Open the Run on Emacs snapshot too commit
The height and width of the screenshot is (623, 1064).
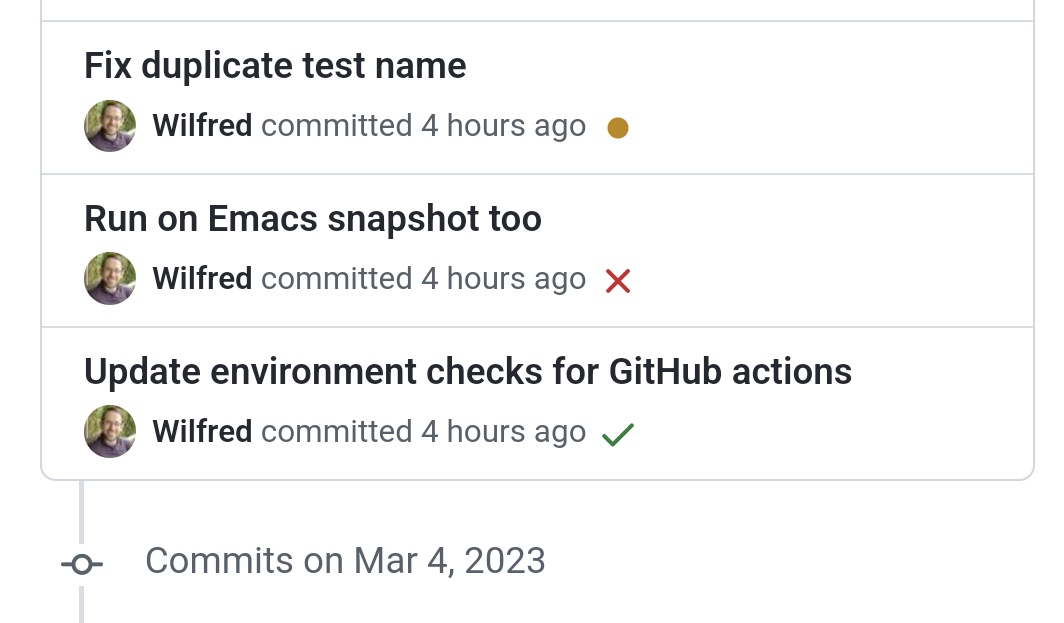[x=312, y=219]
